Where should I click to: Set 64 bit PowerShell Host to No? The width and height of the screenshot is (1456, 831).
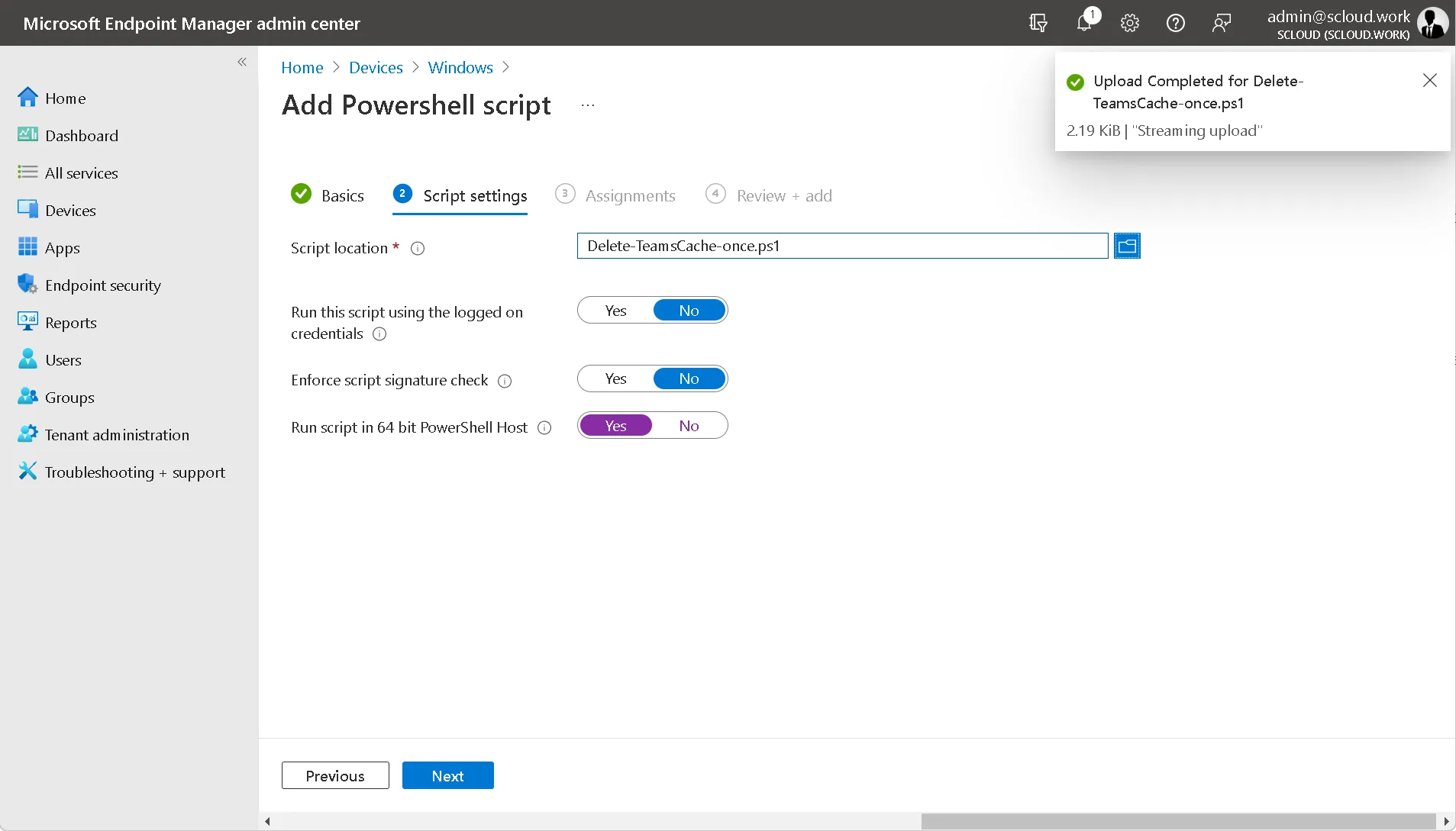click(x=689, y=426)
